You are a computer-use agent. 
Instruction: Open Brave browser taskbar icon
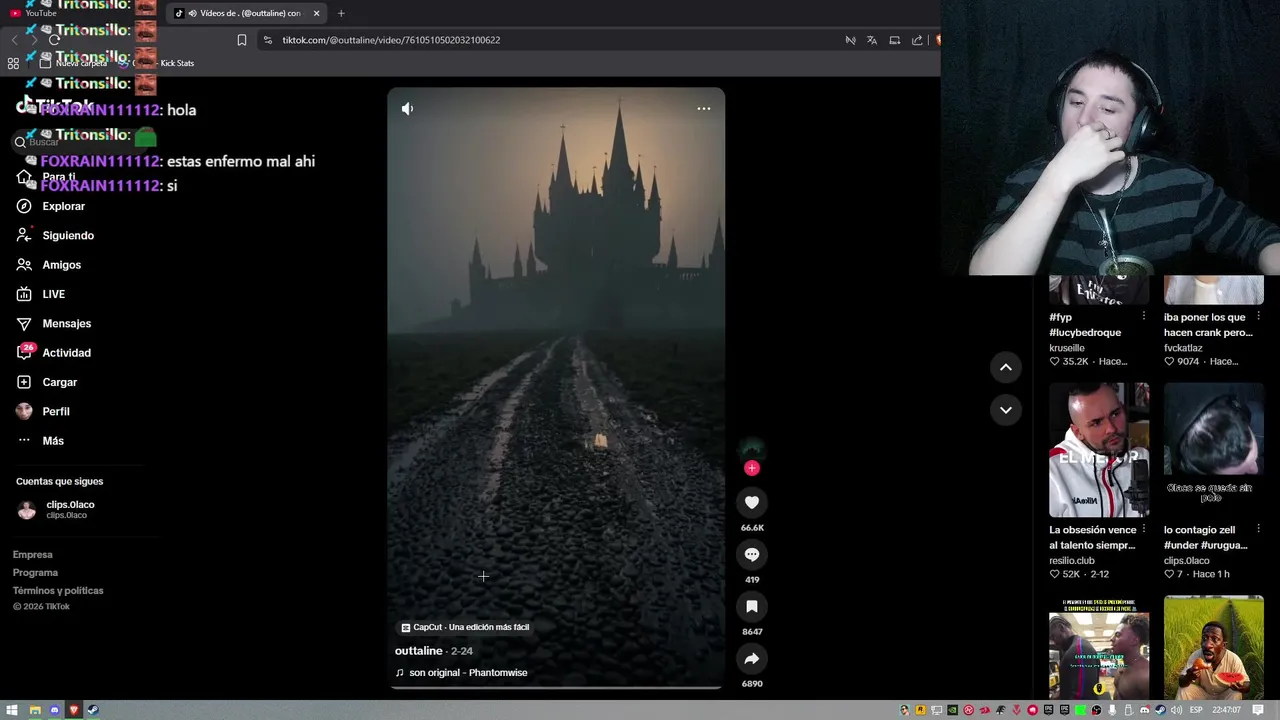point(74,710)
